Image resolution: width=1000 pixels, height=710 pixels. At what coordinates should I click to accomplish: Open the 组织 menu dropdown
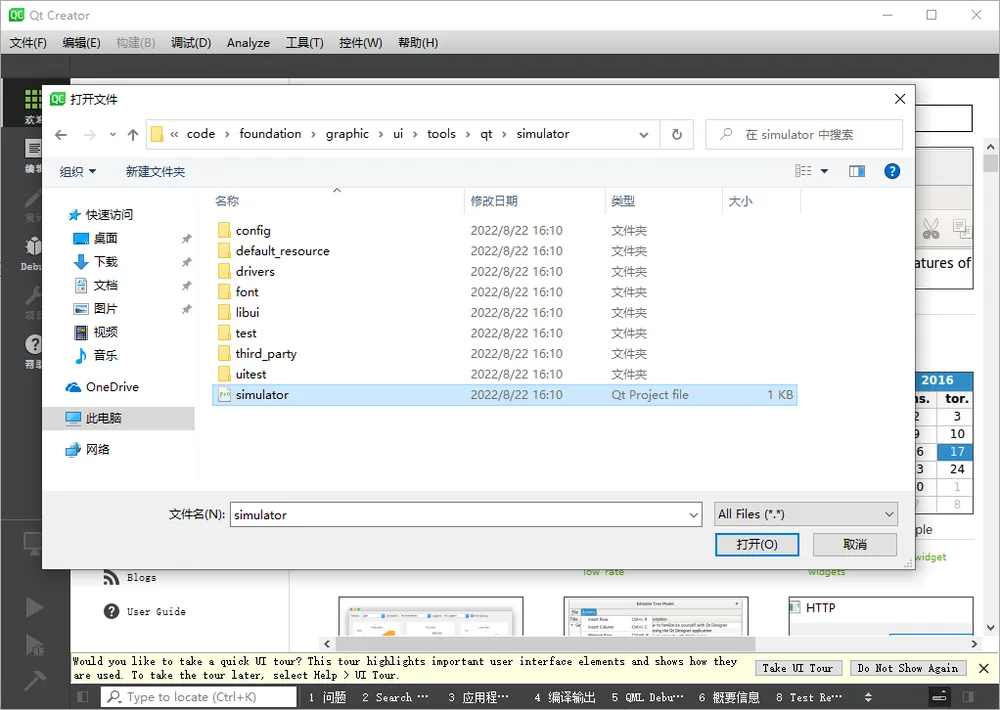(x=78, y=171)
